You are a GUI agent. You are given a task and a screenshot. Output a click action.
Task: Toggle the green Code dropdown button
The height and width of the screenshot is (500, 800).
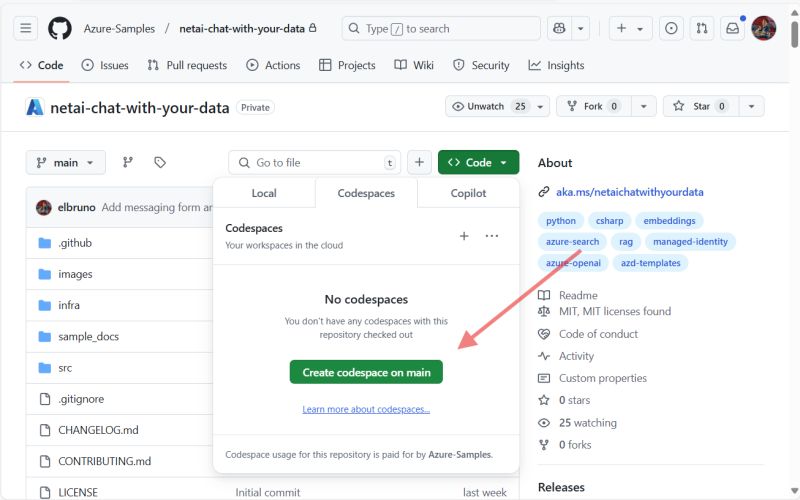click(x=478, y=162)
